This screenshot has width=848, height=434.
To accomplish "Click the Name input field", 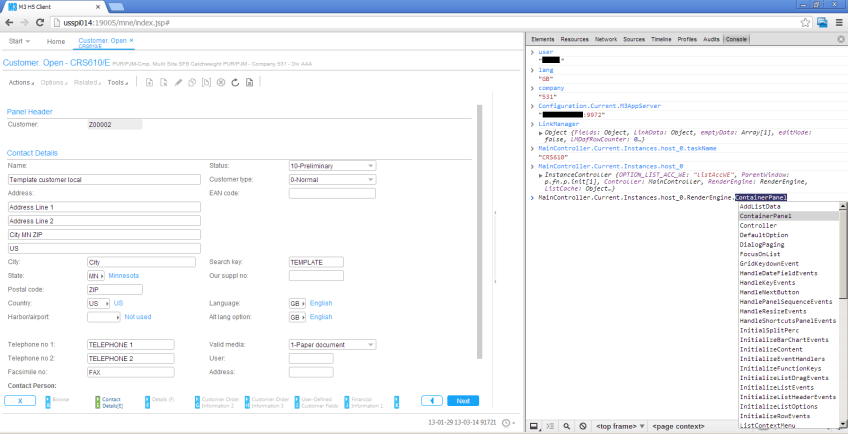I will pyautogui.click(x=104, y=180).
